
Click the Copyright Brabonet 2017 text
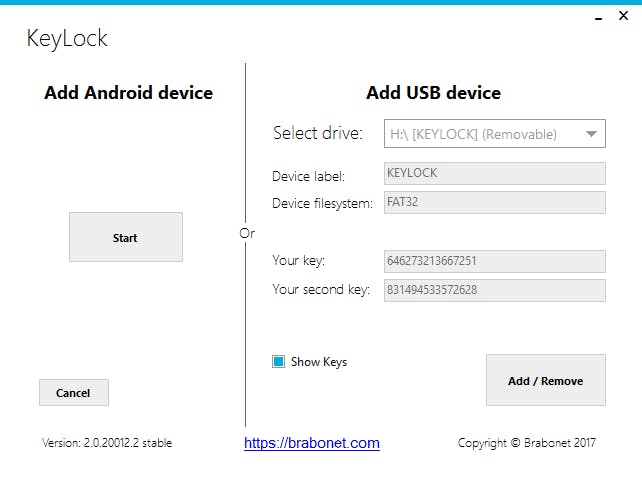click(x=526, y=442)
